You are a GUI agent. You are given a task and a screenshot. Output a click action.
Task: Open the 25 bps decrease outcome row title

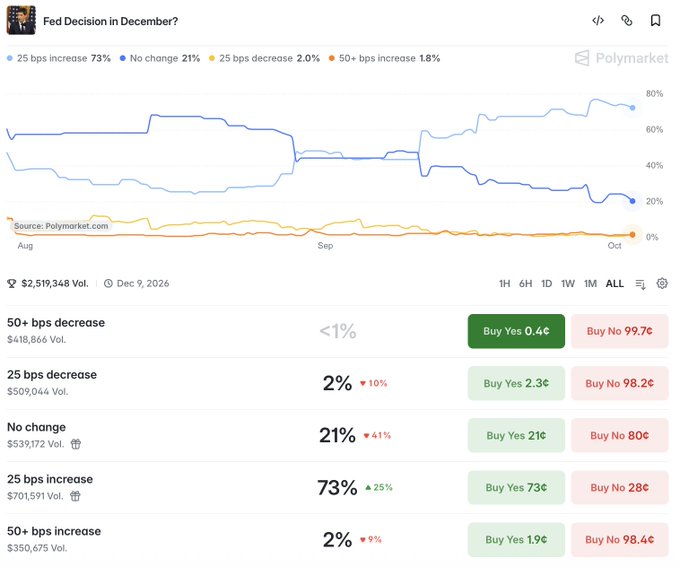pos(52,375)
